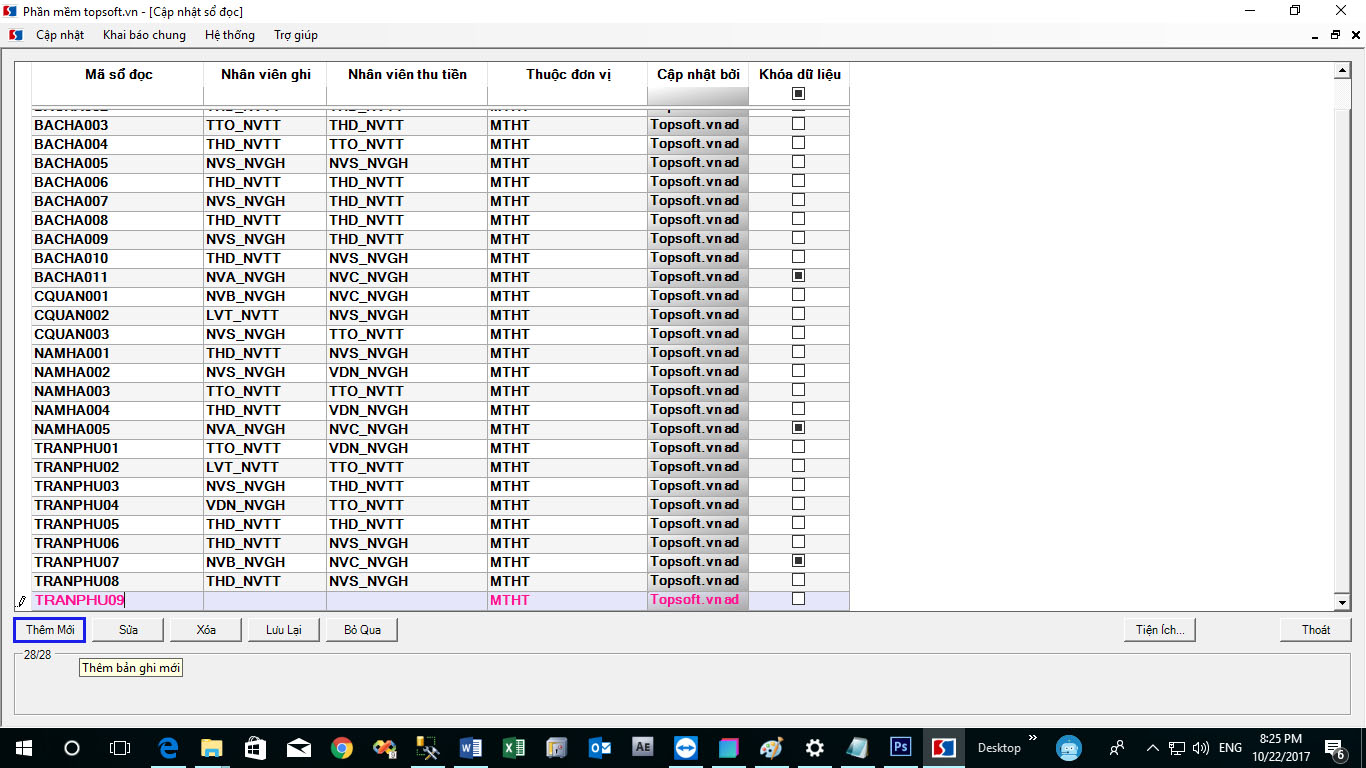Check Khóa dữ liệu for NAMHA001
This screenshot has width=1366, height=768.
(x=798, y=352)
